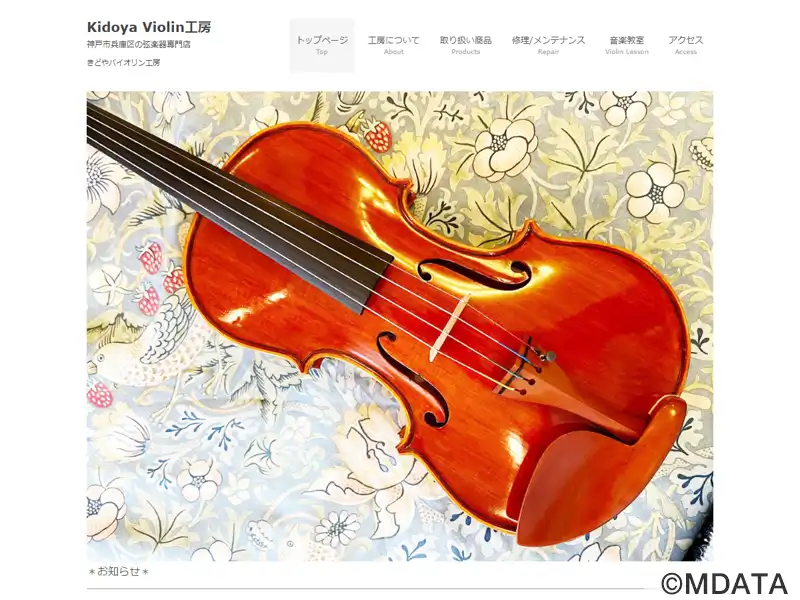This screenshot has height=600, width=800.
Task: Click the ＊お知らせ＊ news heading
Action: pos(118,571)
